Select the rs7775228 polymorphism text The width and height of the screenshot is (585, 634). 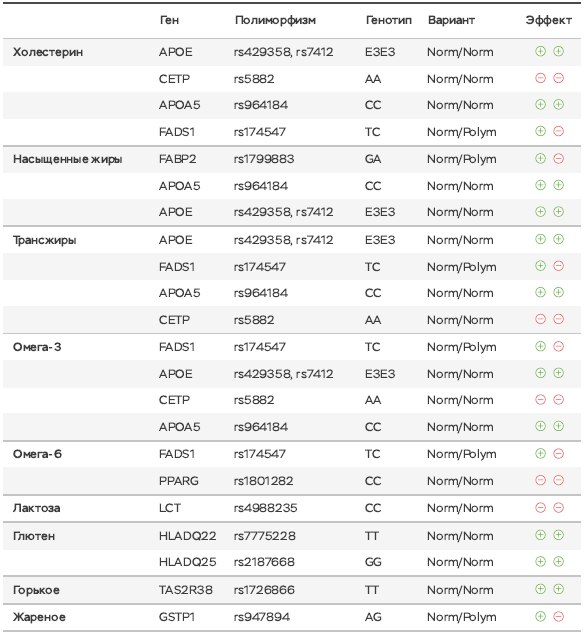[x=265, y=536]
